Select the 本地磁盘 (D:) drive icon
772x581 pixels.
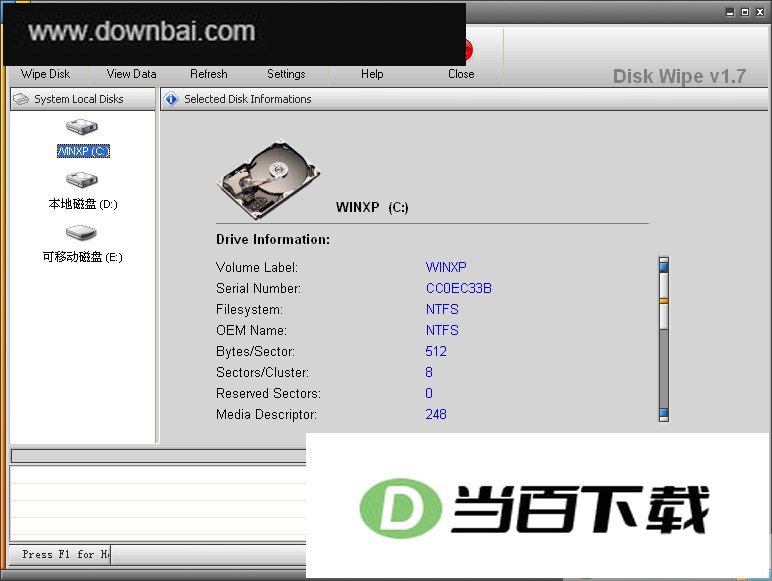[82, 179]
